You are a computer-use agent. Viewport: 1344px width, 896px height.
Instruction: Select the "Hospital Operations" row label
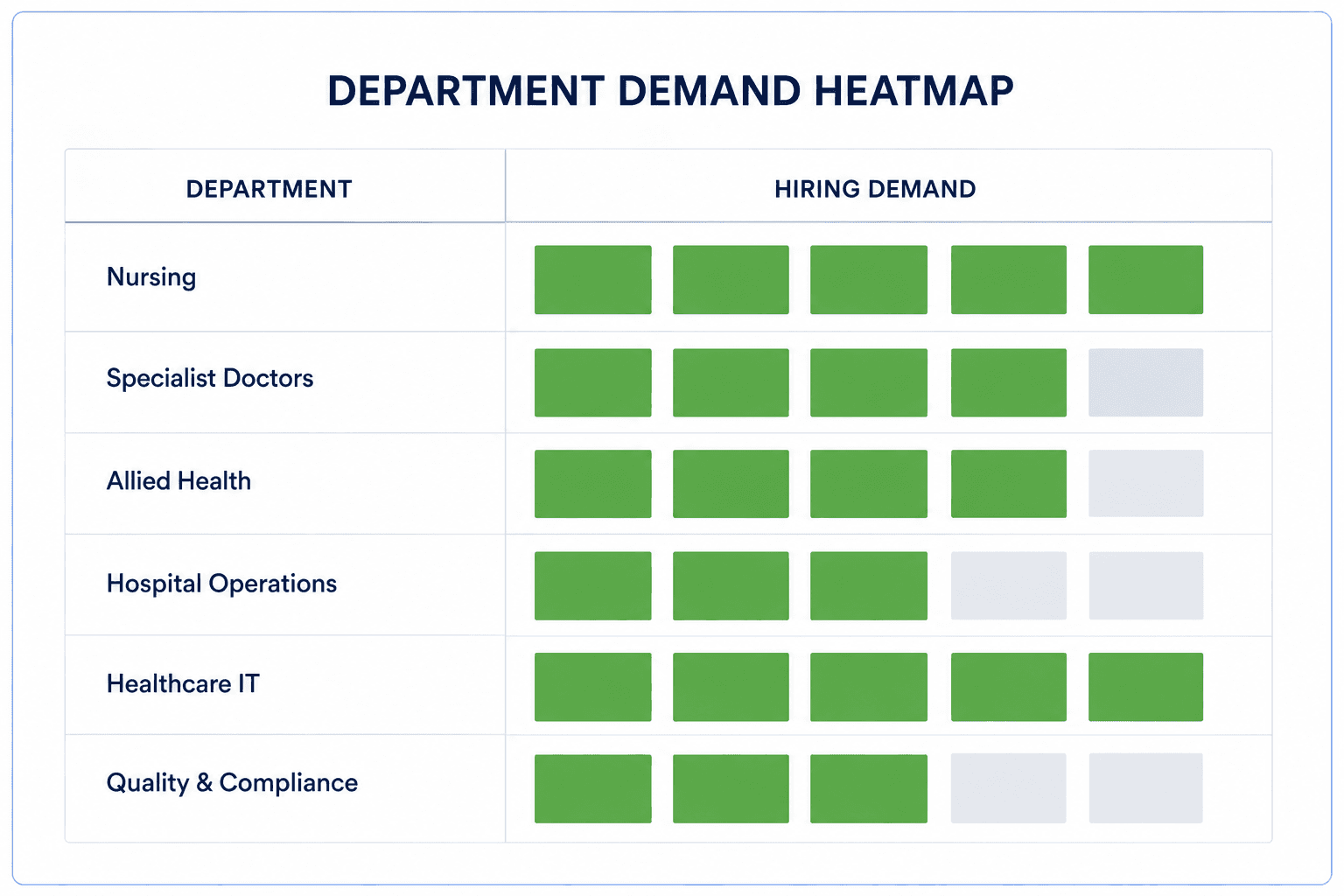[x=221, y=584]
